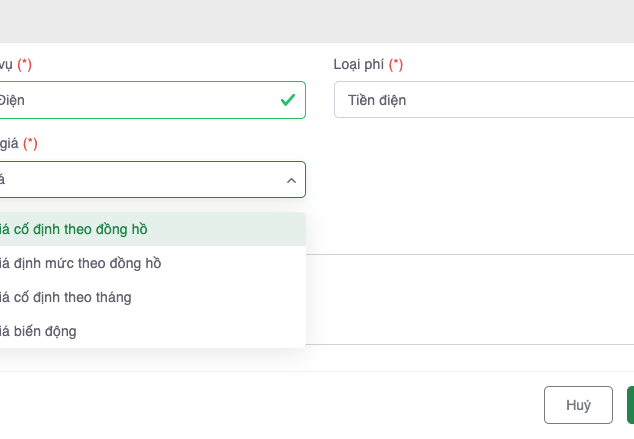
Task: Click red asterisk next to Loại phí
Action: 396,65
